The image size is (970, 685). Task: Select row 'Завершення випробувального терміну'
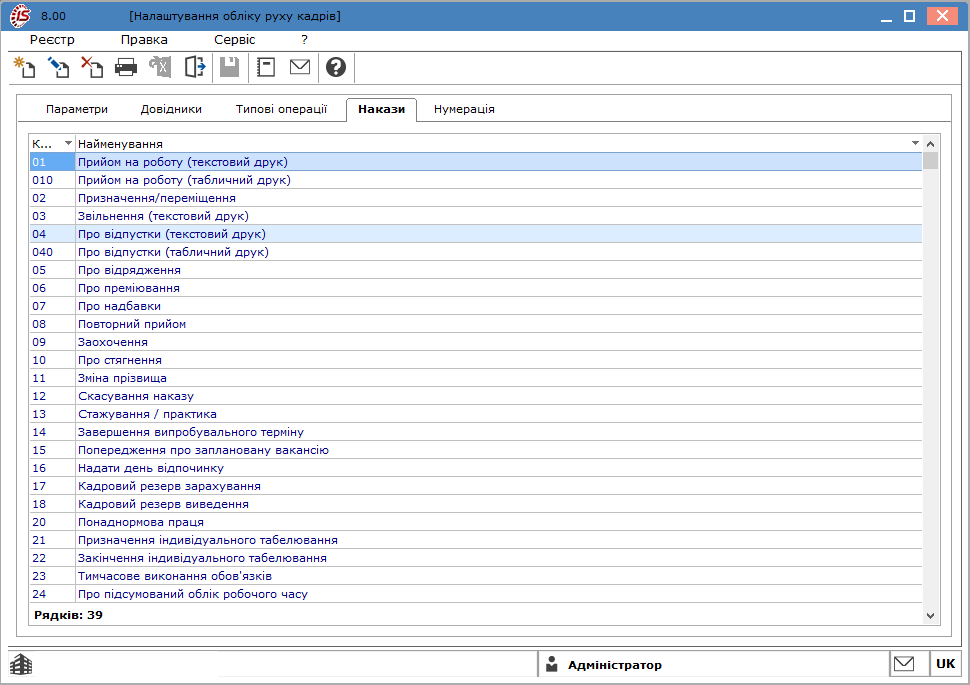point(476,431)
